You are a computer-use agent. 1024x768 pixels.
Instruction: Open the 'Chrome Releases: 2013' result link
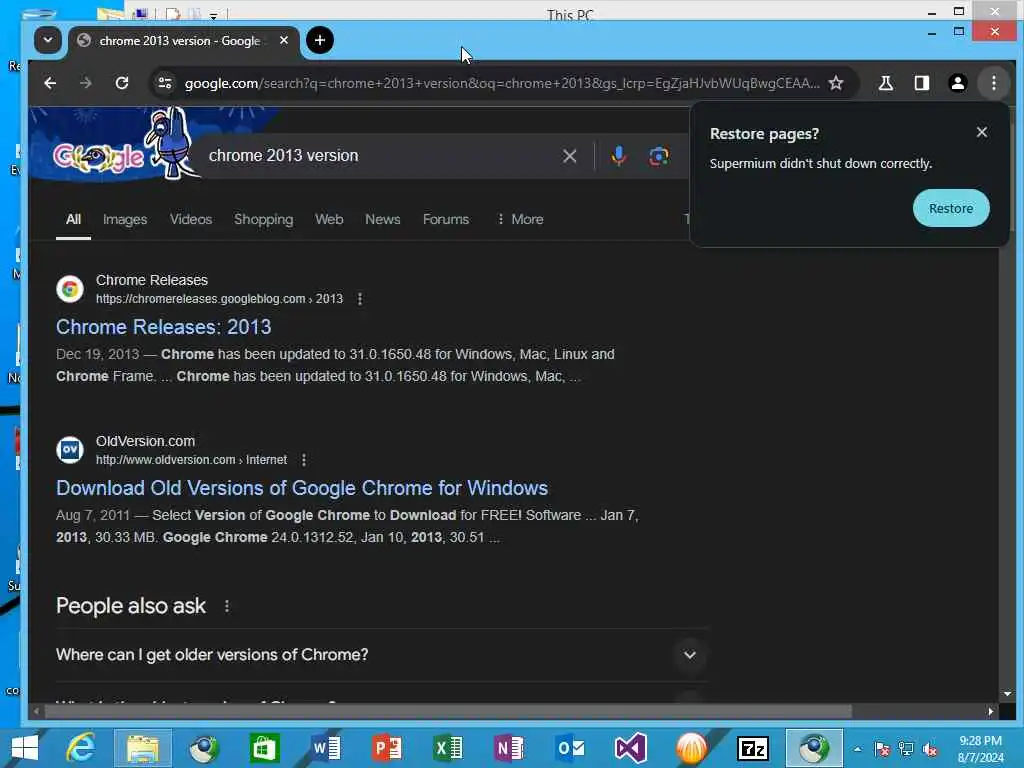tap(163, 327)
